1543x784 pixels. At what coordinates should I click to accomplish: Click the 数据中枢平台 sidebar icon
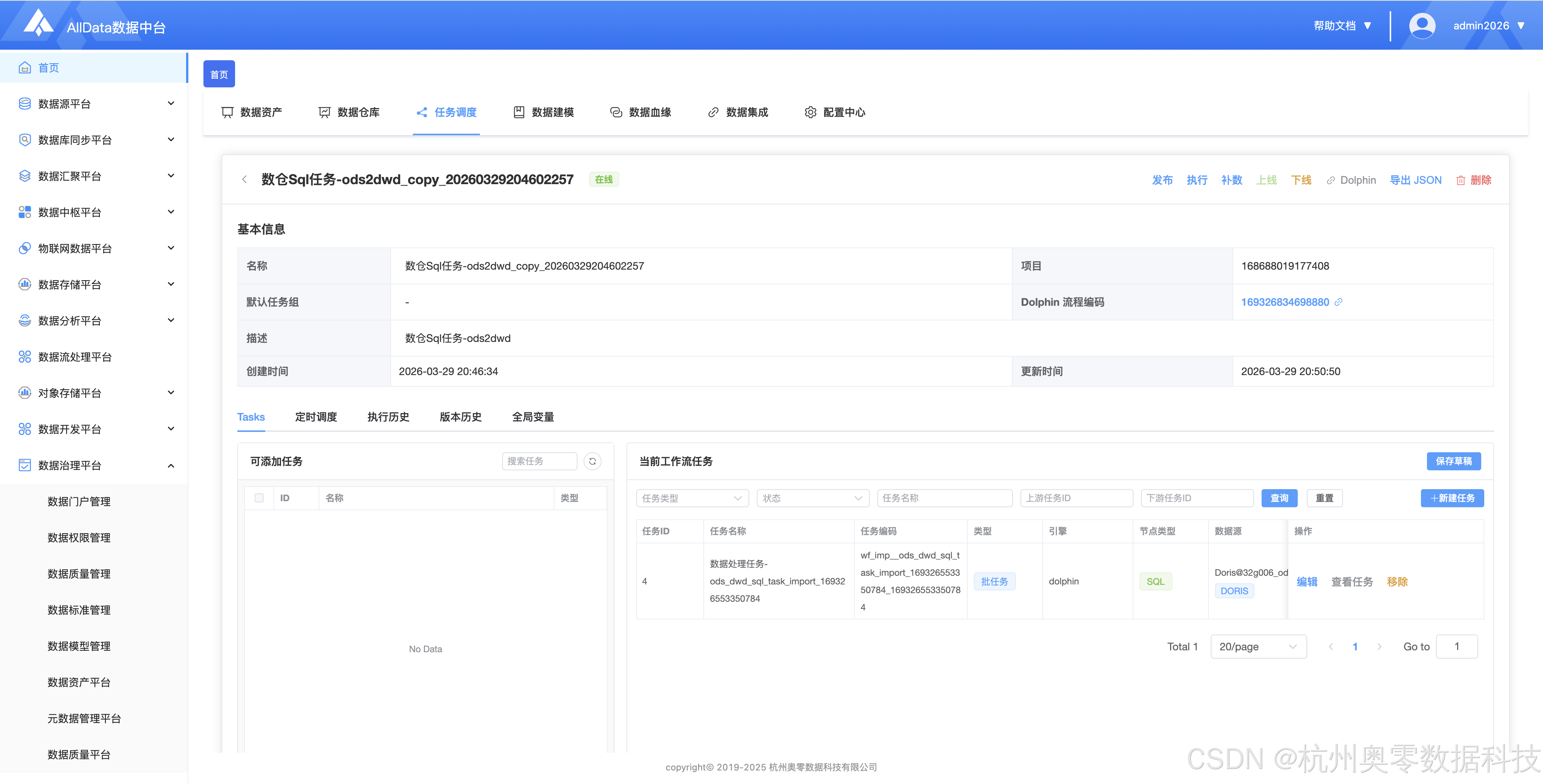(x=24, y=212)
